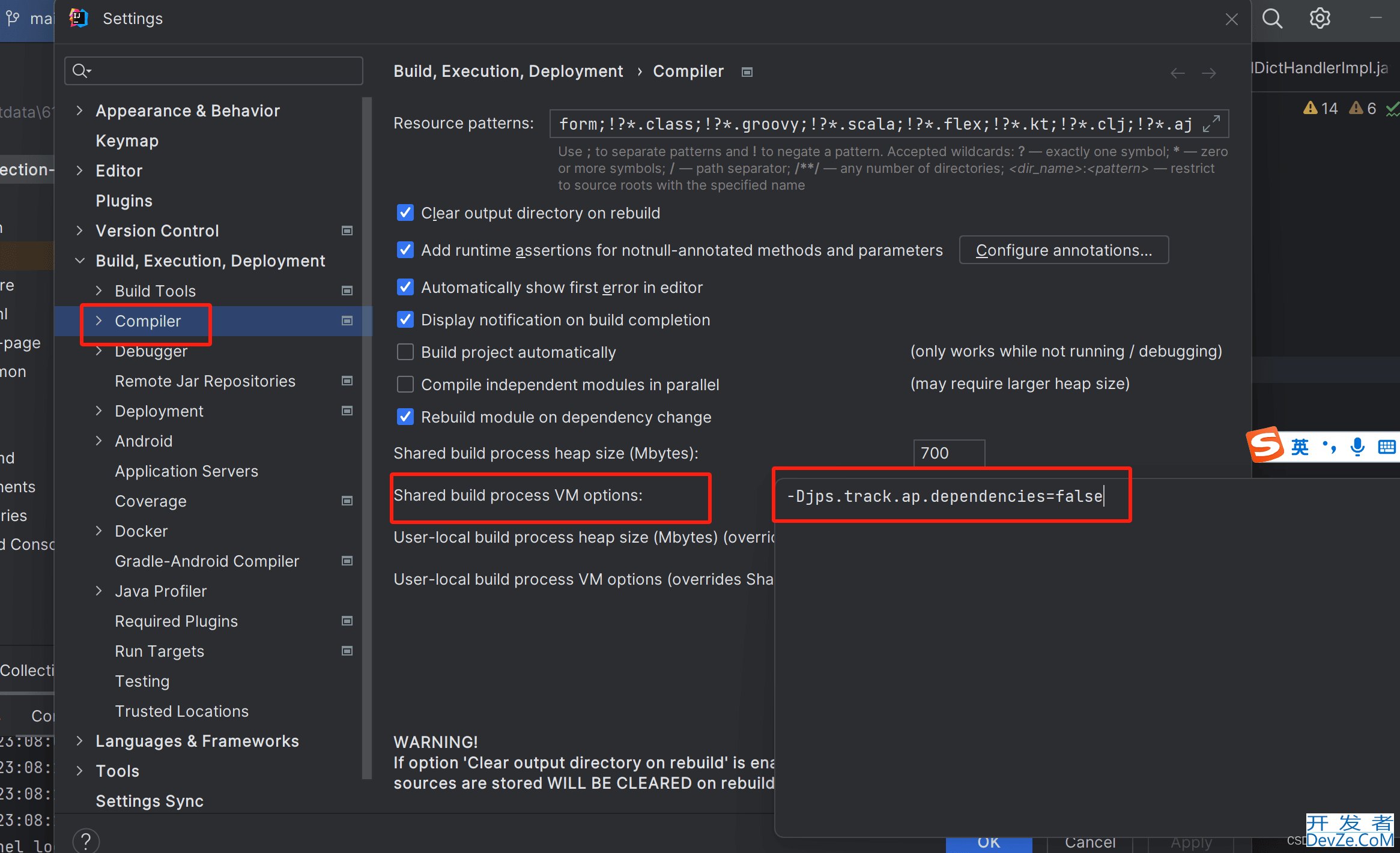Click the search magnifier in settings search box
Screen dimensions: 1400x853
tap(81, 71)
